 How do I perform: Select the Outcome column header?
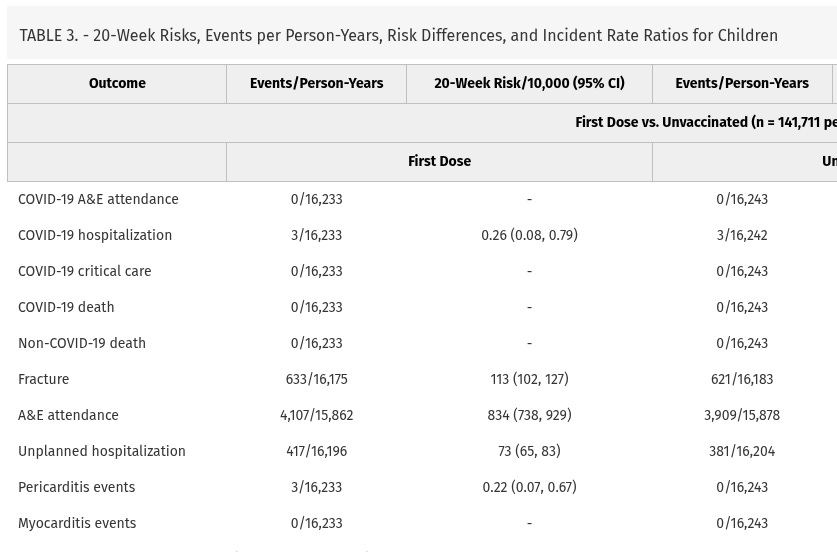pos(117,84)
